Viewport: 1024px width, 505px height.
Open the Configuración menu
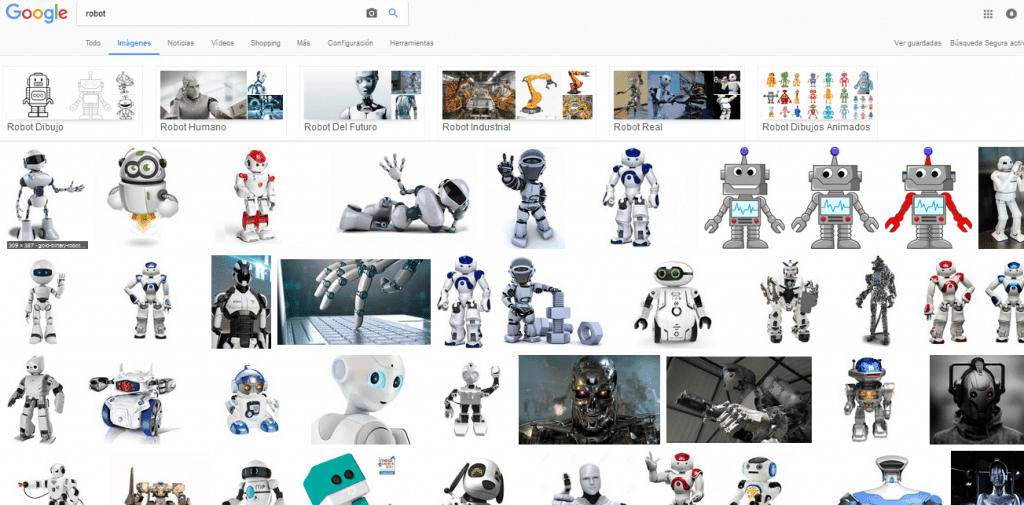click(x=350, y=43)
